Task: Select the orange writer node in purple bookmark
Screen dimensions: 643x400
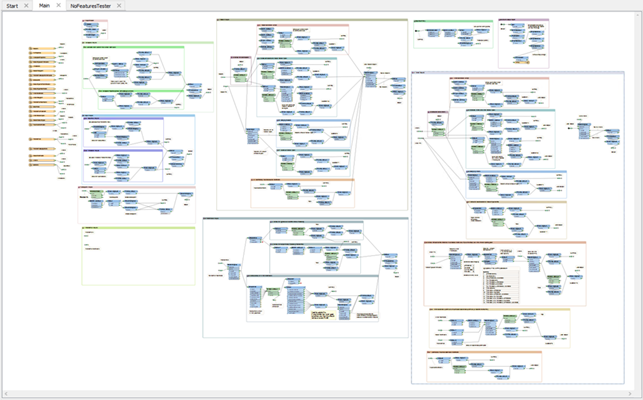Action: pos(521,62)
